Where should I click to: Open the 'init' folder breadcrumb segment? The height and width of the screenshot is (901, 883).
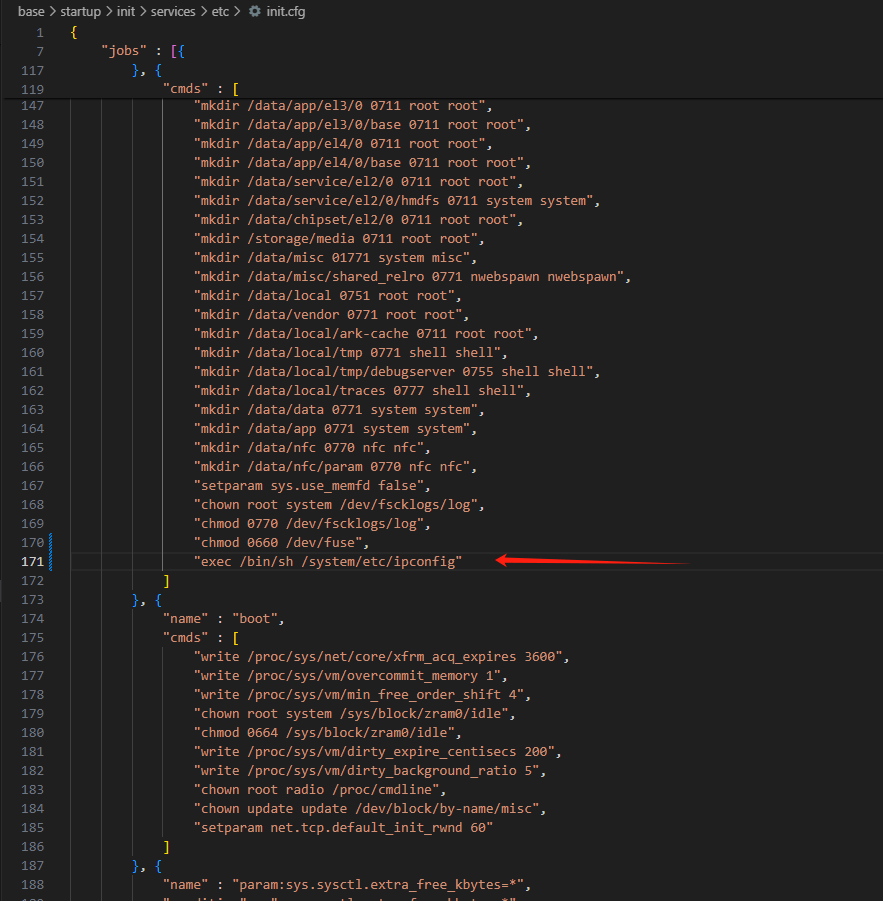click(x=126, y=11)
